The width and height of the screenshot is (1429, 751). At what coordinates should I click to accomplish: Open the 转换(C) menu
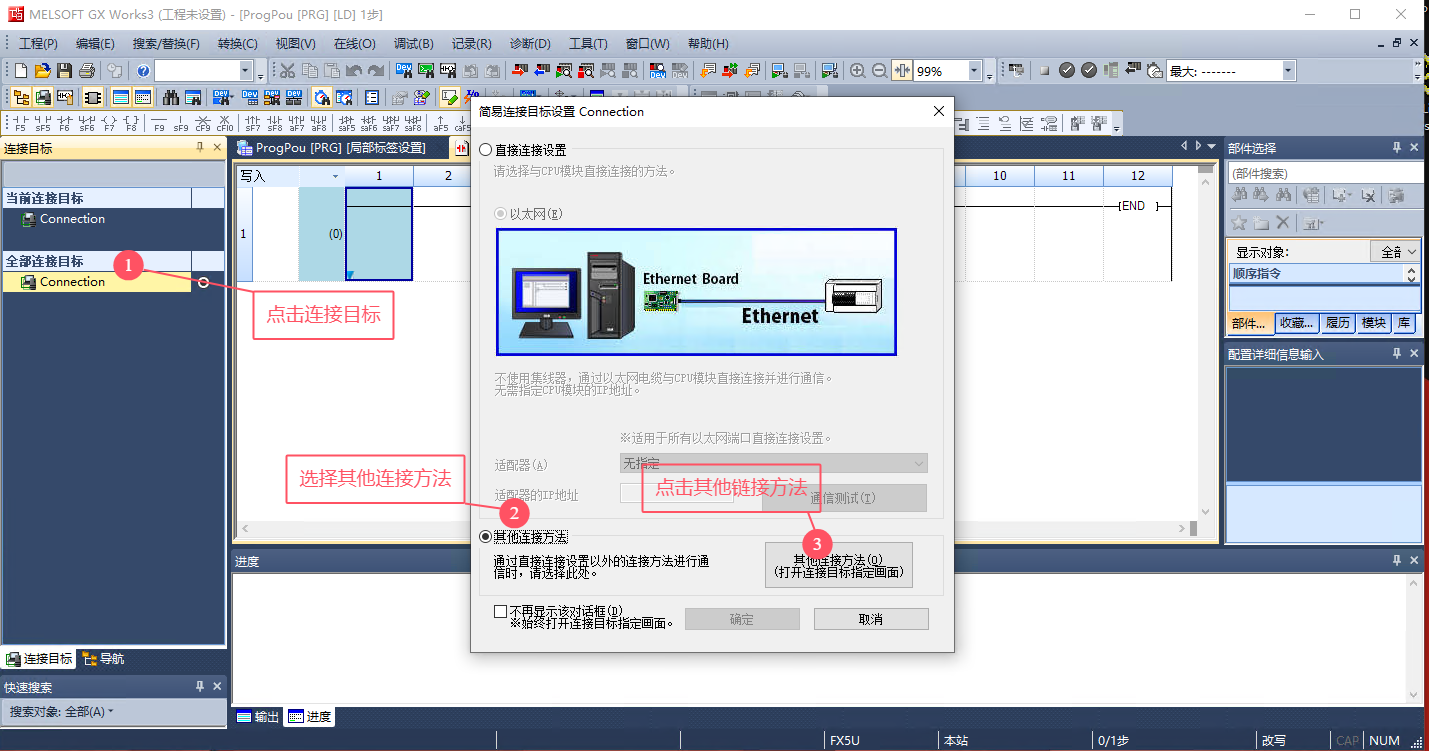(x=238, y=44)
